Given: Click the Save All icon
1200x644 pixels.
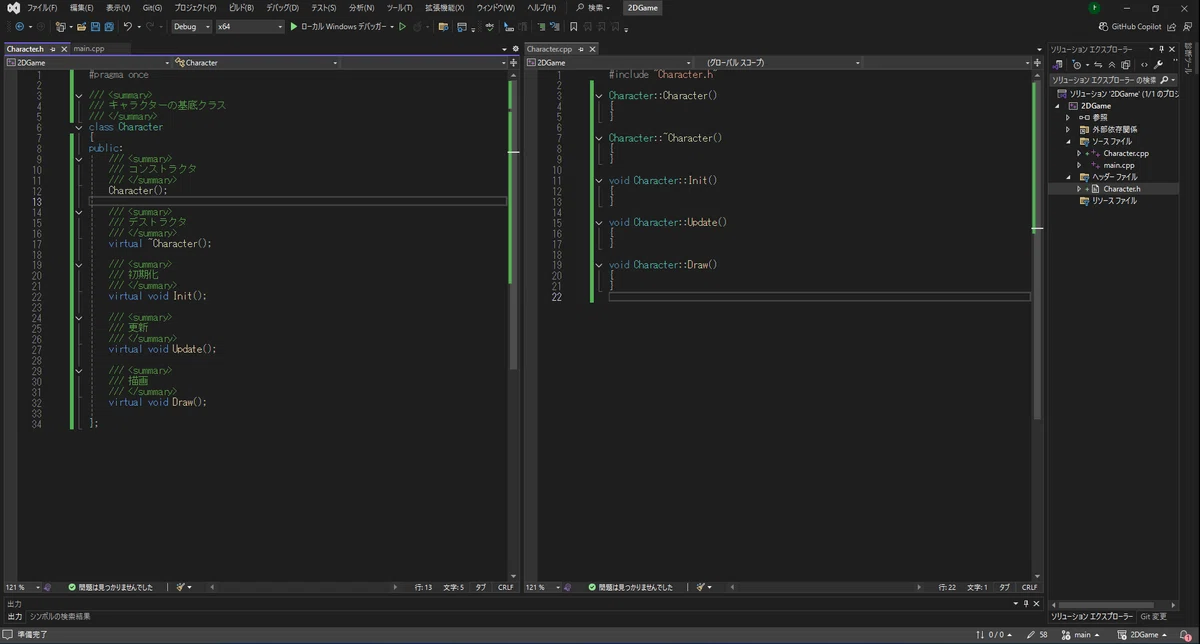Looking at the screenshot, I should point(107,27).
